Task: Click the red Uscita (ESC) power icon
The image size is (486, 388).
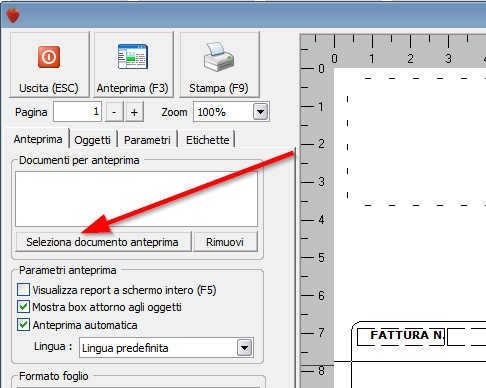Action: click(49, 57)
